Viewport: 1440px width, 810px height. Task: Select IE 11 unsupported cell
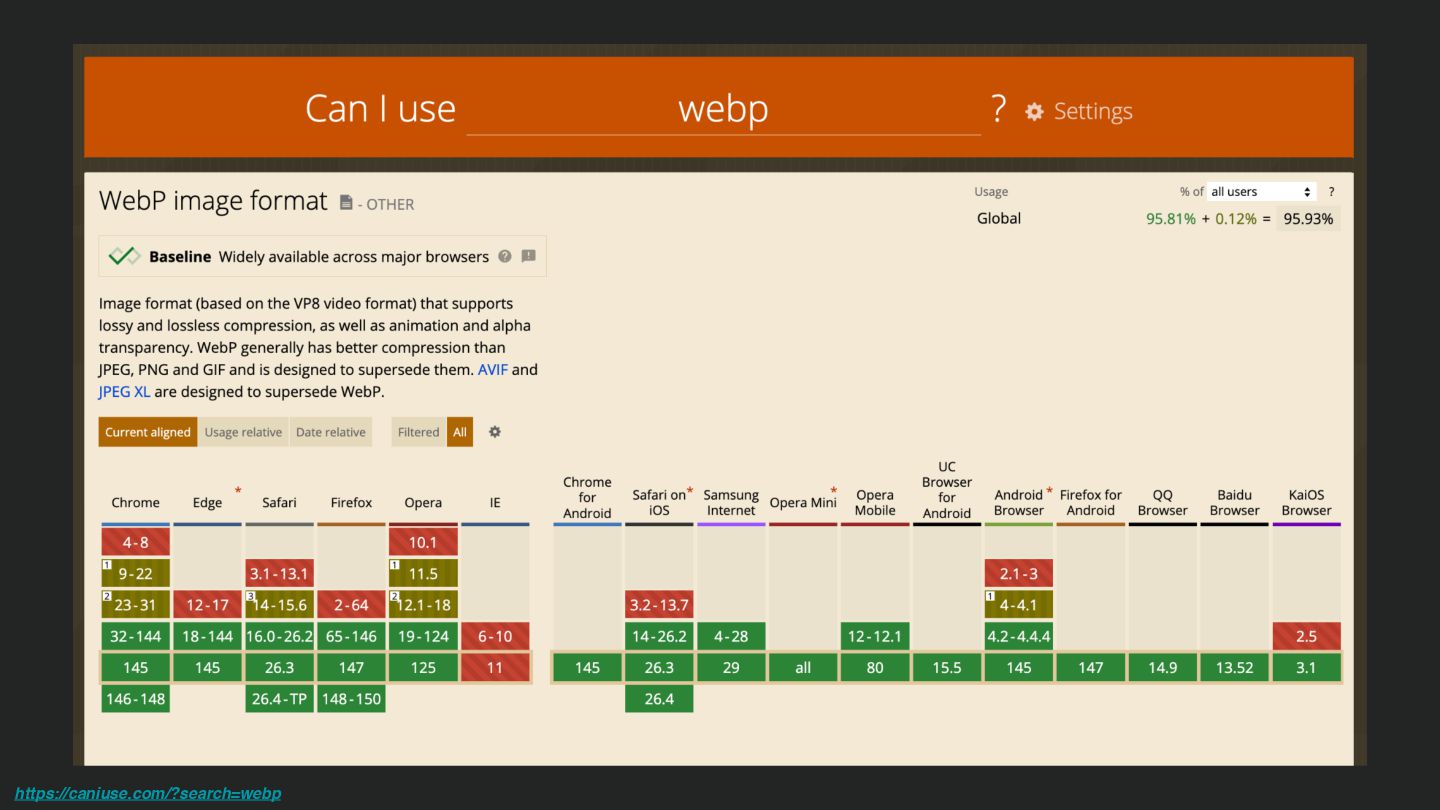click(495, 667)
